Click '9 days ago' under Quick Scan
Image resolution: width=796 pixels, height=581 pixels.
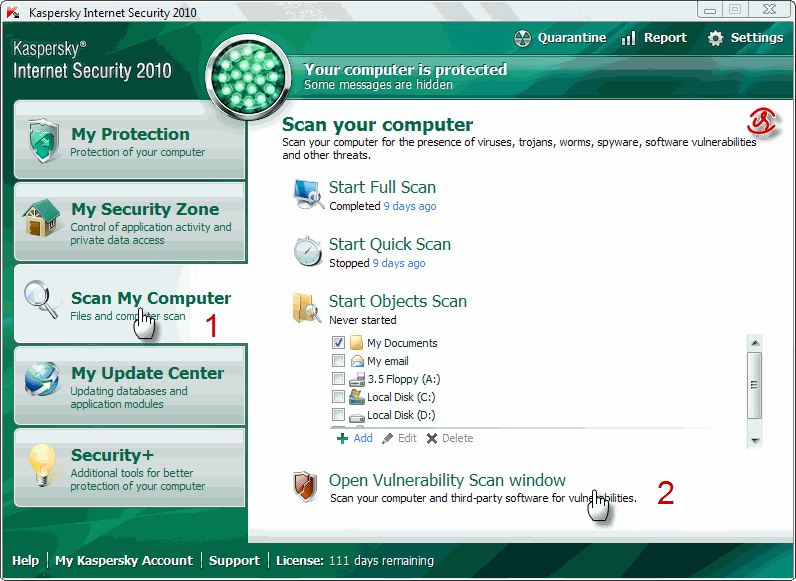[399, 263]
